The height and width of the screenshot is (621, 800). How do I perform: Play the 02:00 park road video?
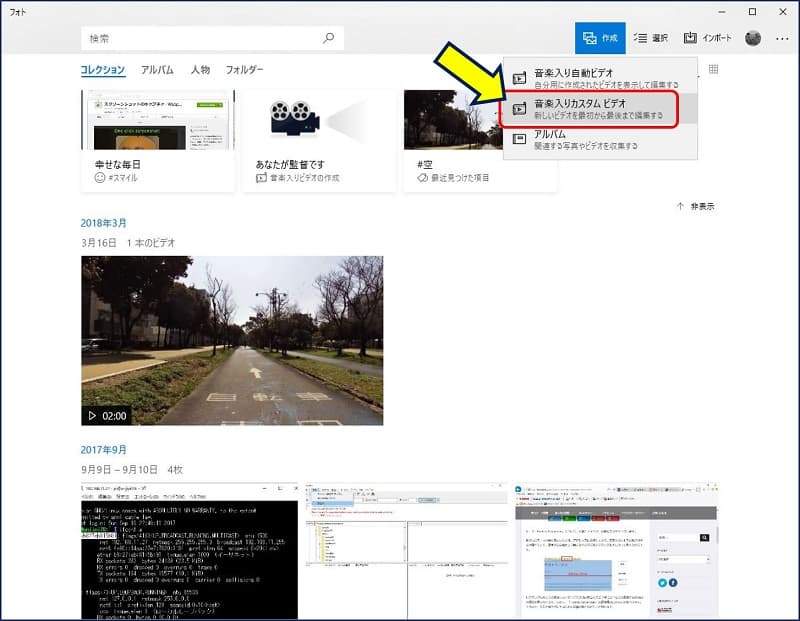click(x=232, y=341)
